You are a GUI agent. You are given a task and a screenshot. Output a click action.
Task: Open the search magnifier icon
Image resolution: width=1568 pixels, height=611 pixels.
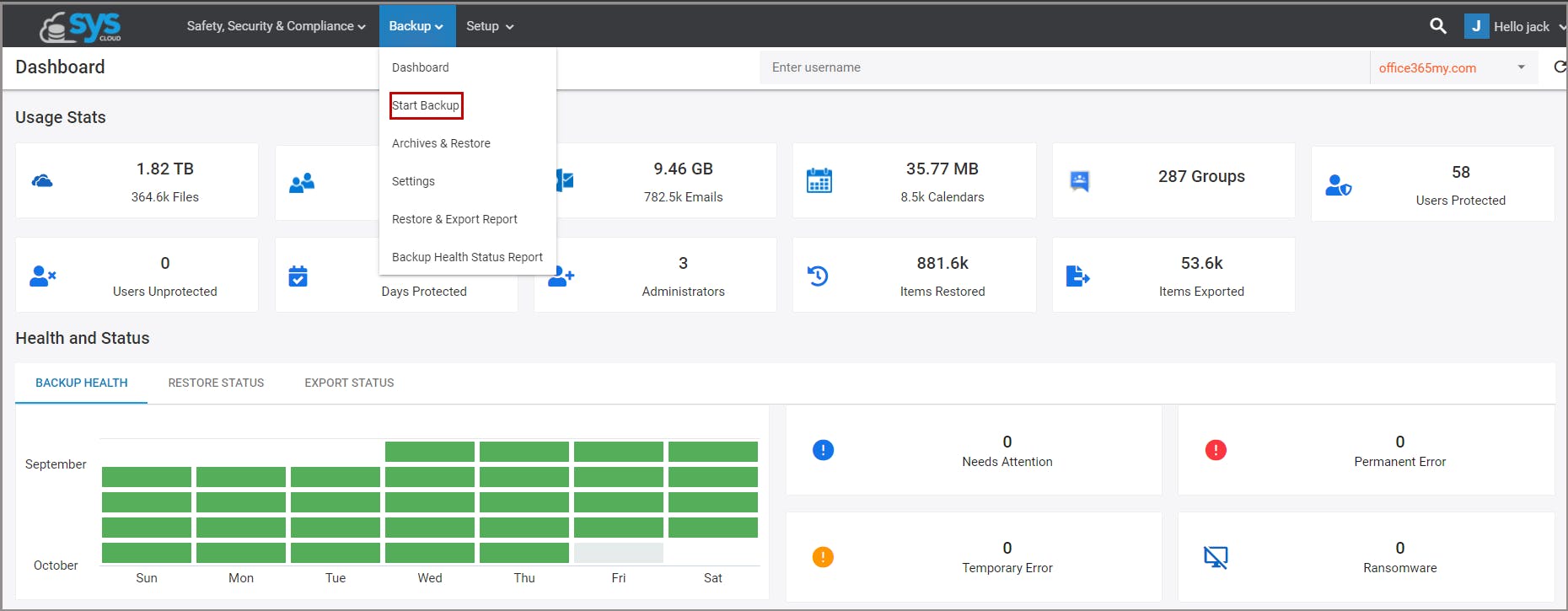(x=1438, y=26)
